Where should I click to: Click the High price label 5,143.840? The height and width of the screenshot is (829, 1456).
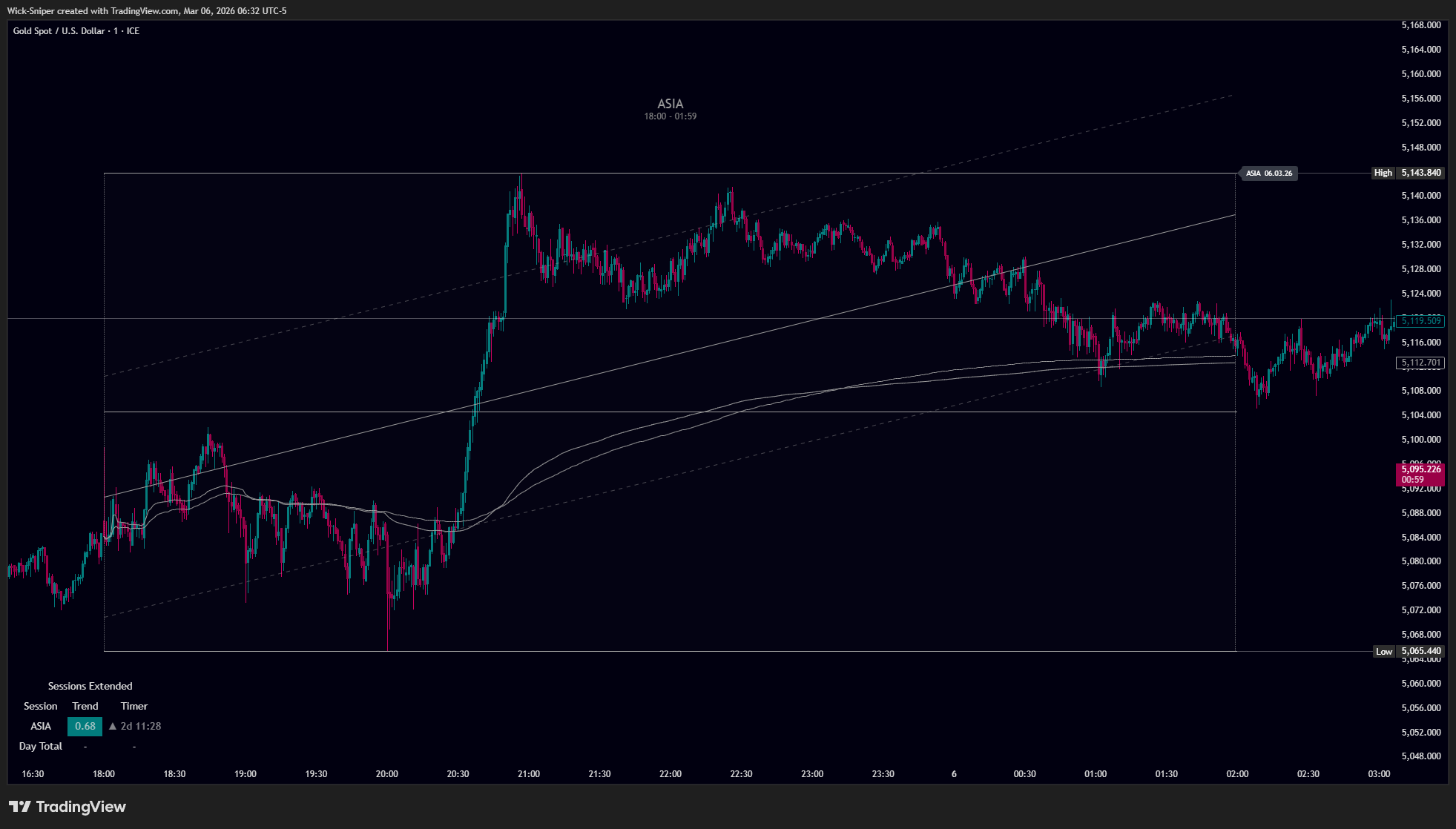point(1421,173)
